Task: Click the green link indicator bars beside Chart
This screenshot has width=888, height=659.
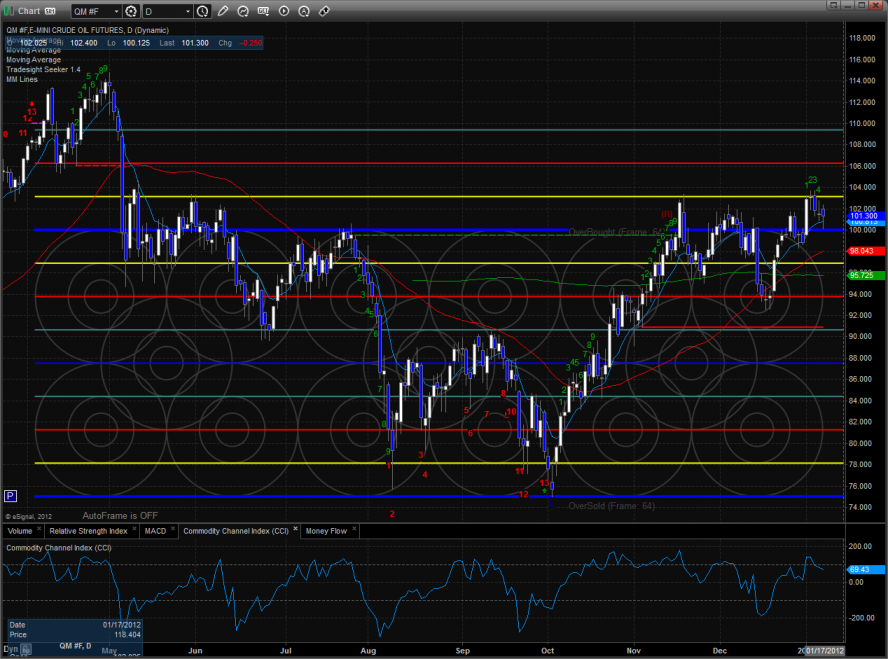Action: coord(8,11)
